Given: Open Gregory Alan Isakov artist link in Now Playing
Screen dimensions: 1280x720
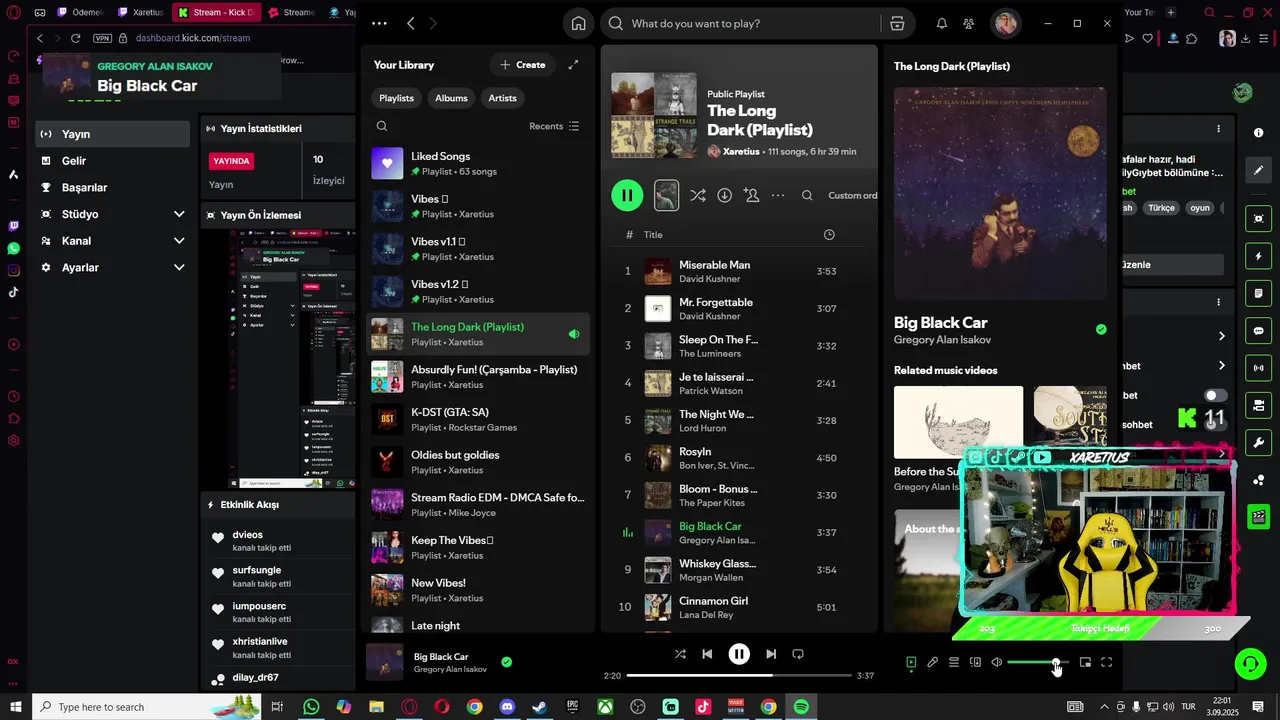Looking at the screenshot, I should coord(942,340).
